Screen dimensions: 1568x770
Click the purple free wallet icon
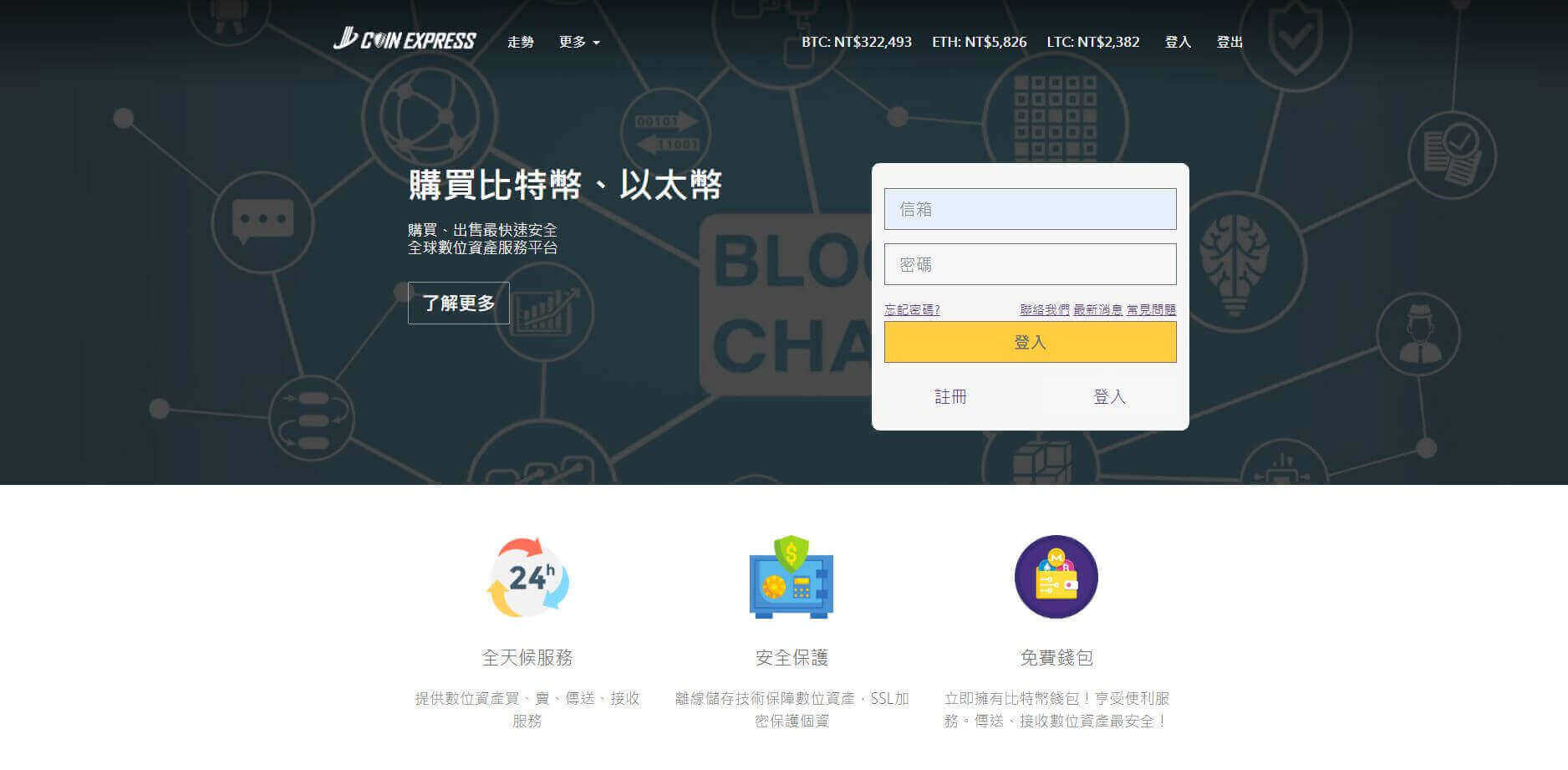(x=1056, y=577)
